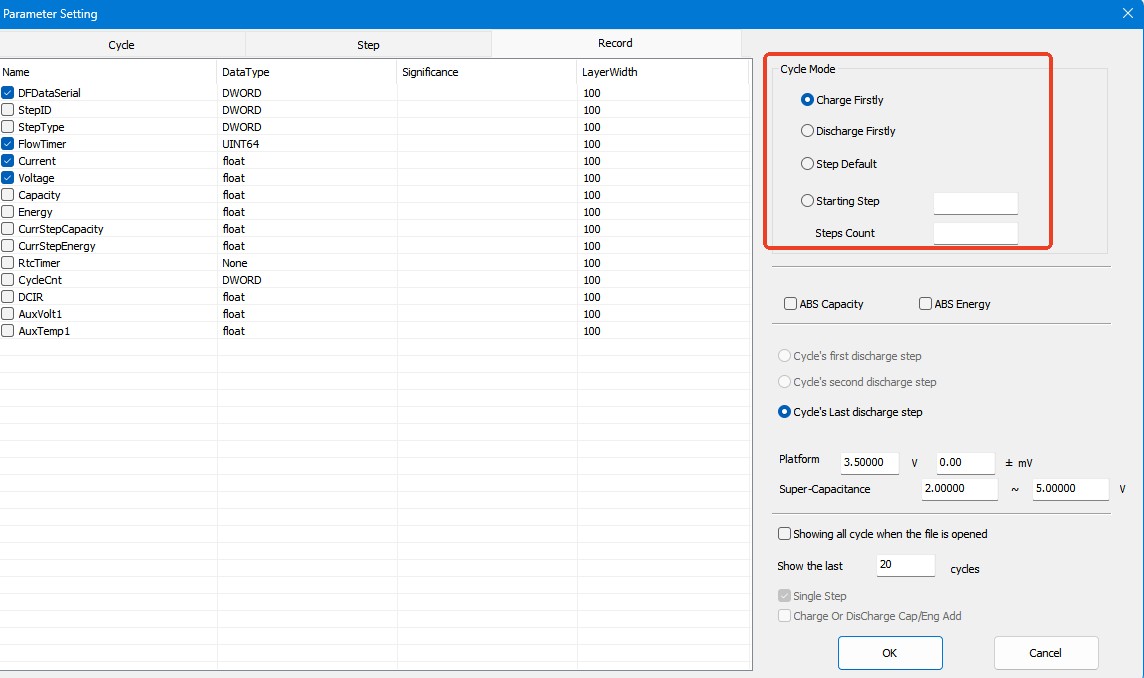Enable the AuxTemp1 checkbox
This screenshot has width=1144, height=678.
pyautogui.click(x=8, y=331)
